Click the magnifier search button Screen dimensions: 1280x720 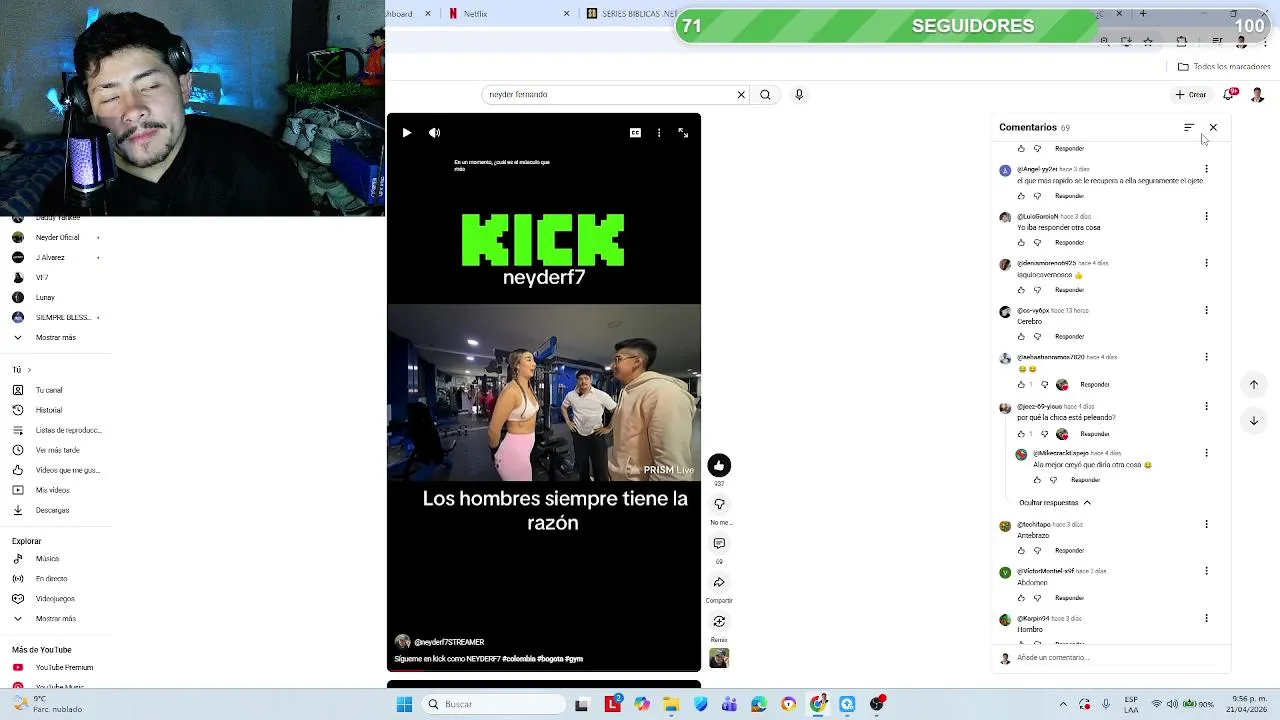pos(765,94)
